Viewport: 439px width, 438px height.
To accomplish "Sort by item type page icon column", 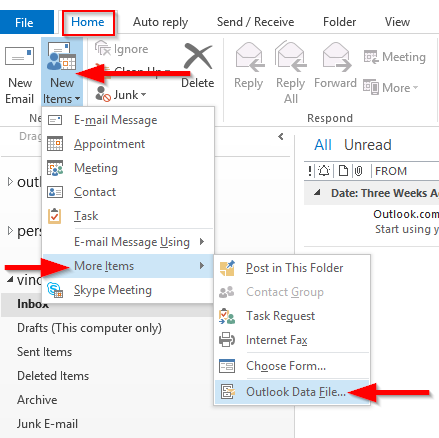I will [x=343, y=171].
